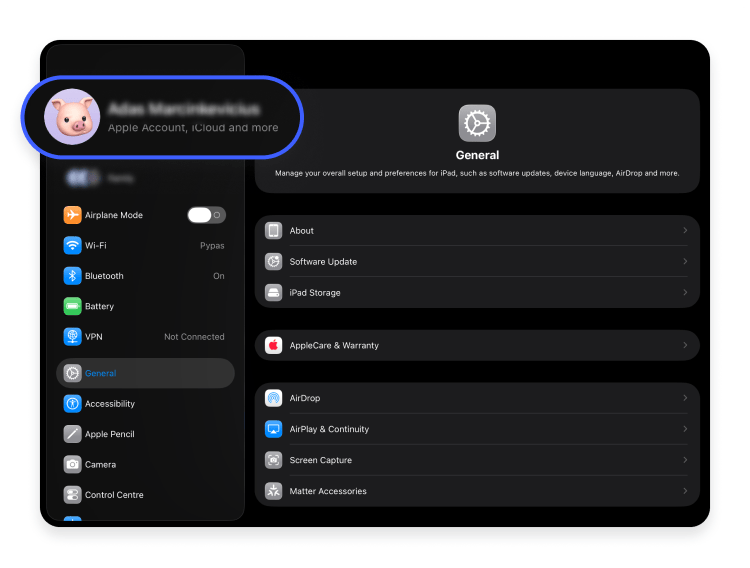Screen dimensions: 750x568
Task: Open iPad Storage chevron arrow
Action: [x=685, y=292]
